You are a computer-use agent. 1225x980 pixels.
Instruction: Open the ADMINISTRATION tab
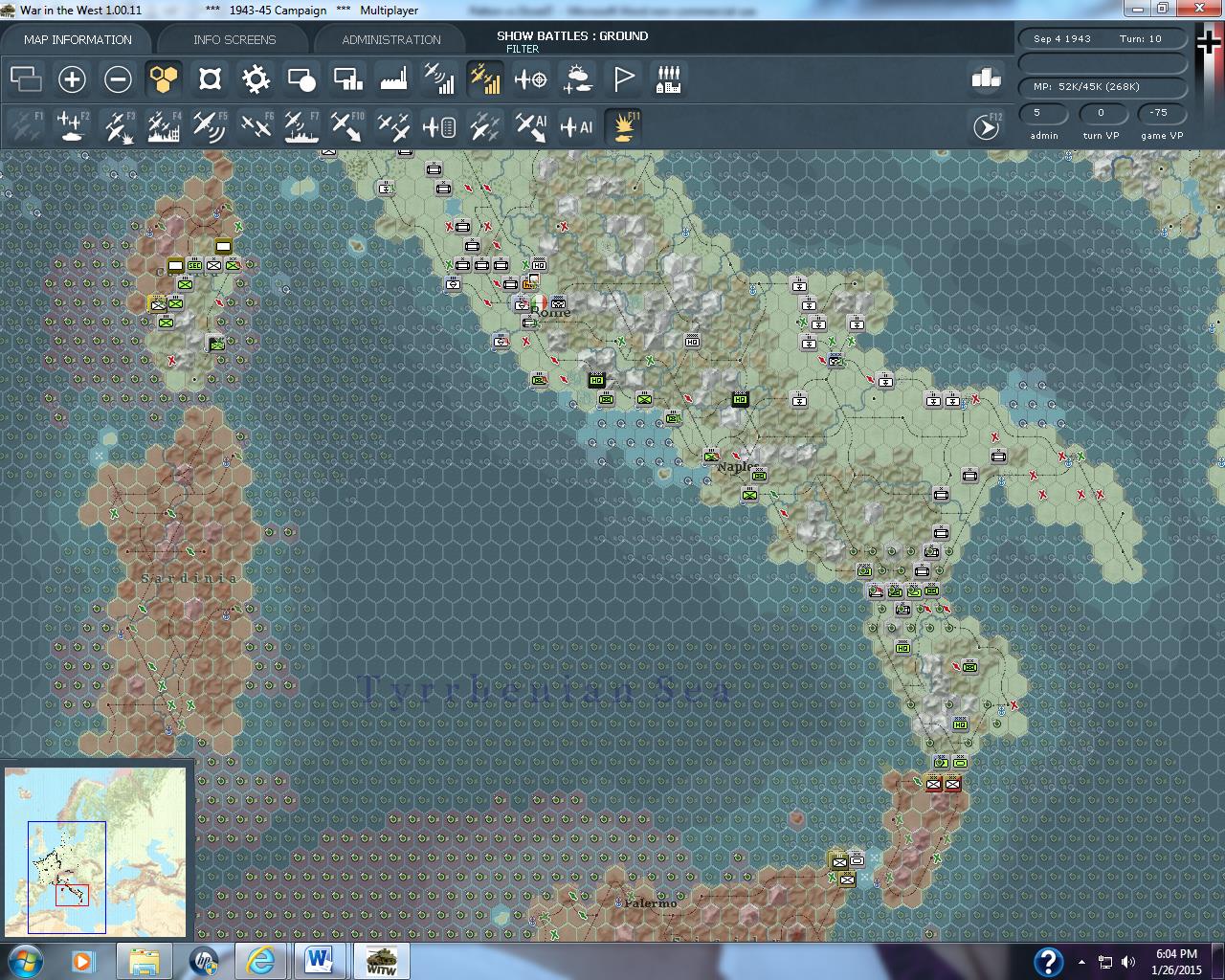pyautogui.click(x=391, y=39)
